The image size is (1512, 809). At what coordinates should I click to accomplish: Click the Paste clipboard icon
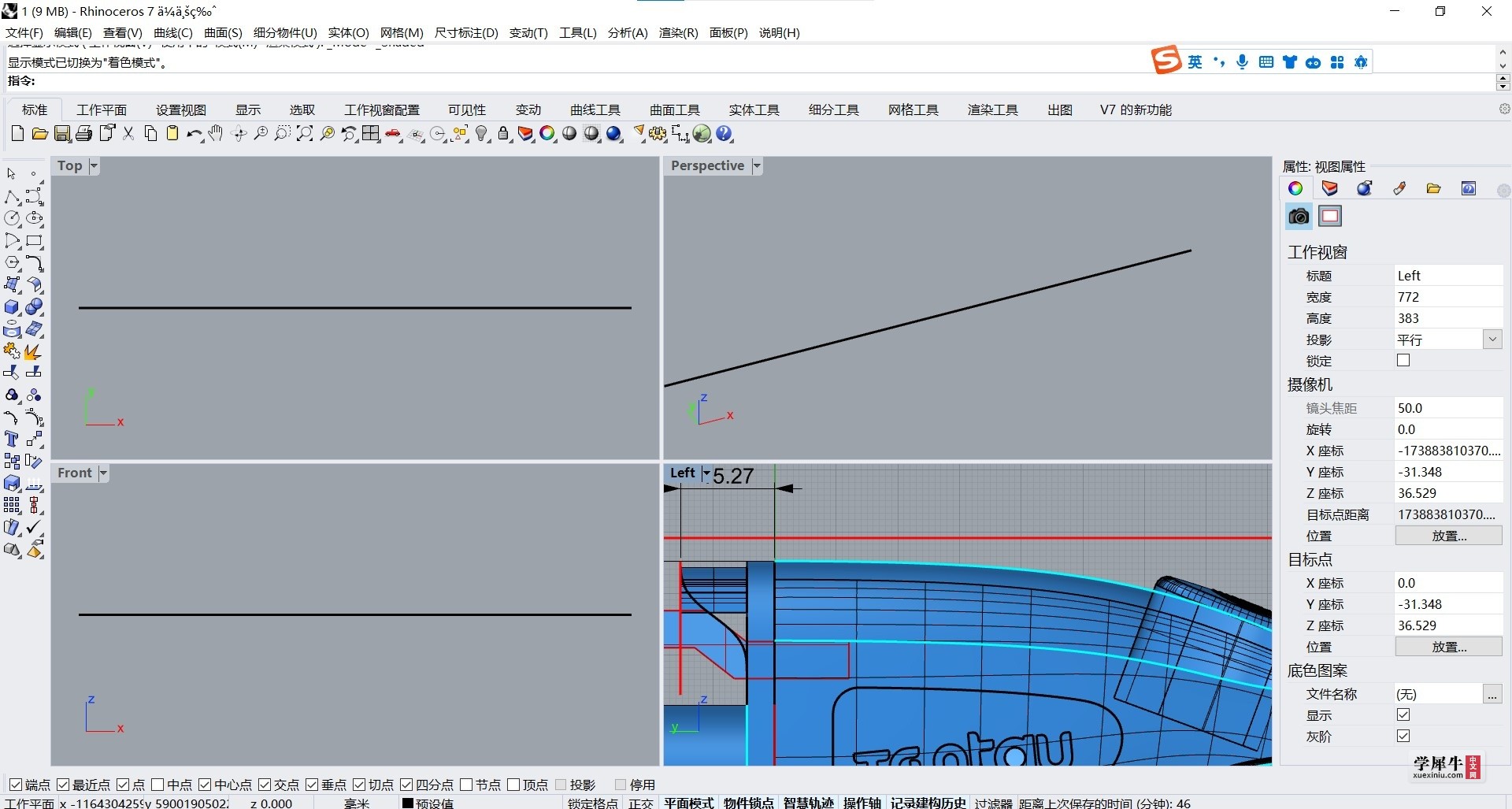click(172, 134)
